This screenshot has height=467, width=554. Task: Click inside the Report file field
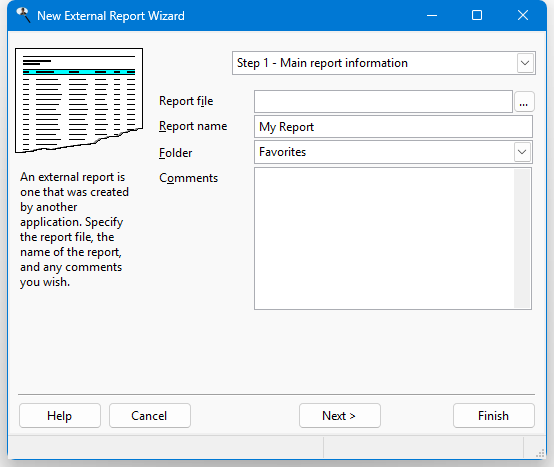pos(383,102)
